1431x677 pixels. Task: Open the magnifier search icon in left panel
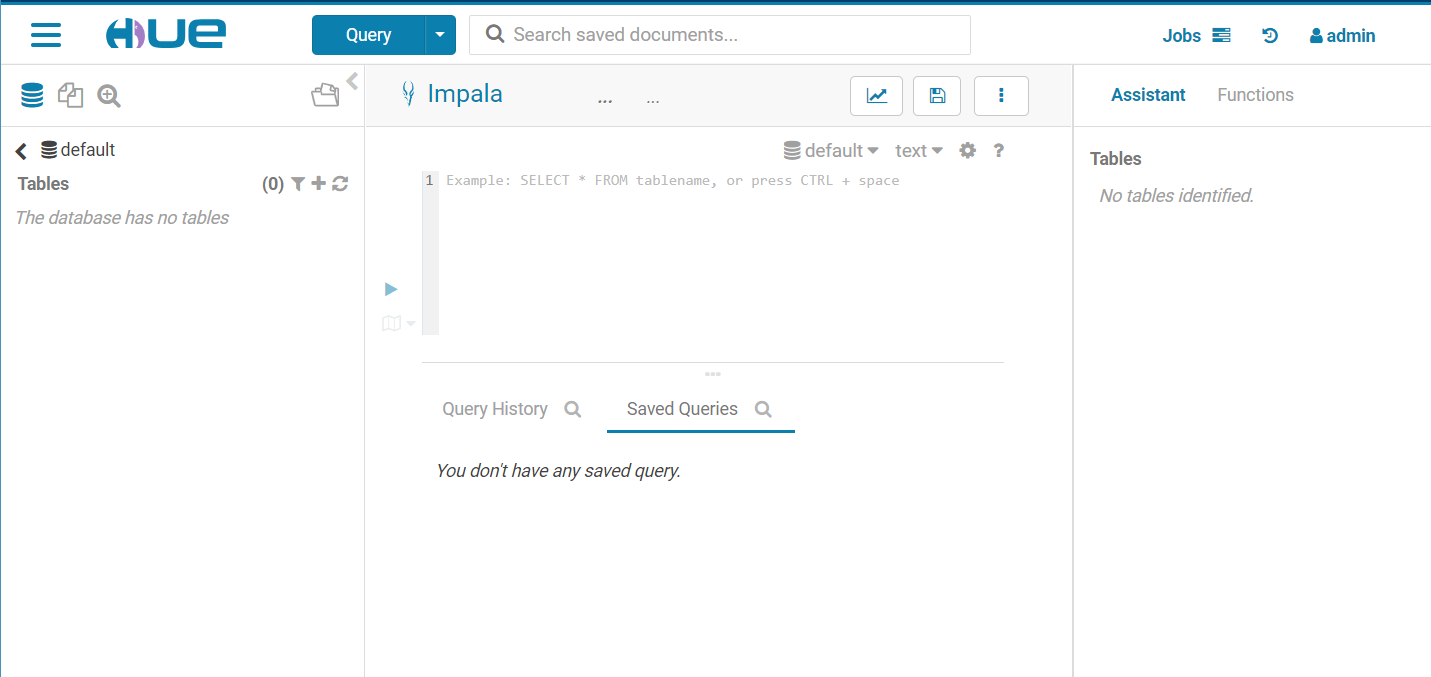tap(109, 96)
